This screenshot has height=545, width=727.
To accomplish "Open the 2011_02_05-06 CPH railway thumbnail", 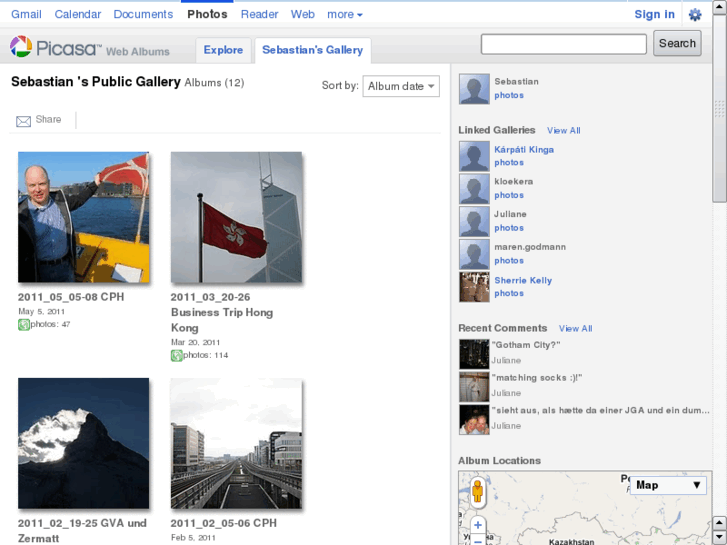I will click(236, 443).
